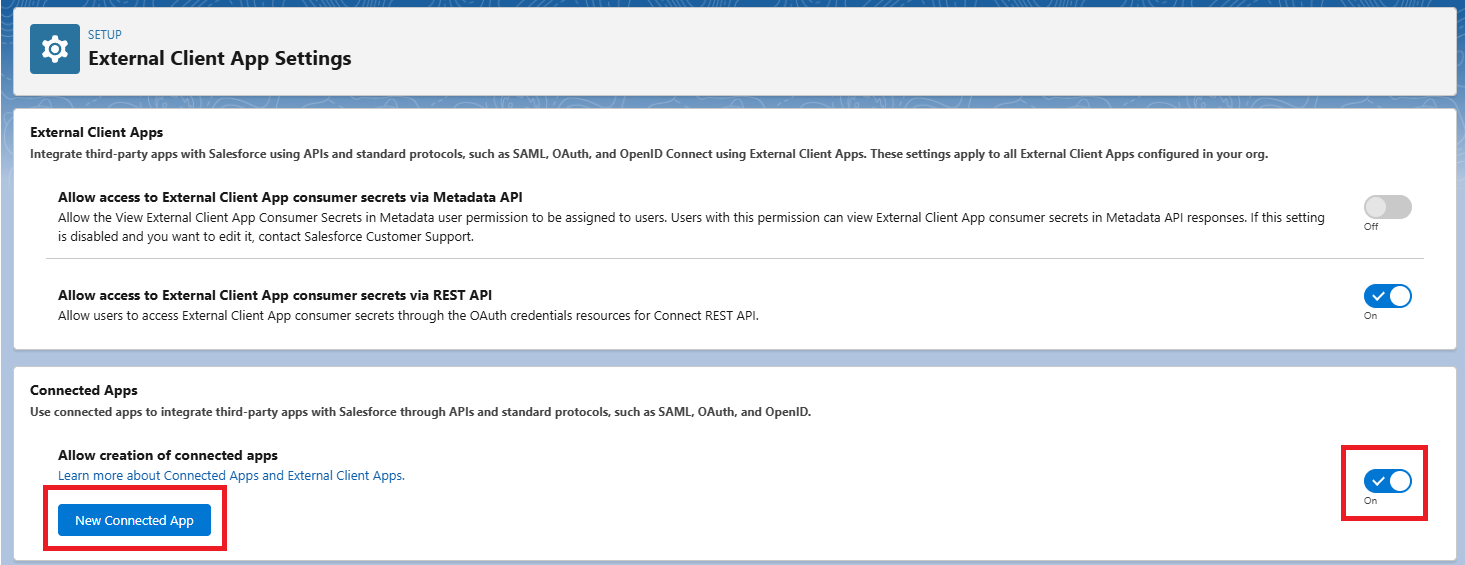
Task: Click the SETUP breadcrumb label
Action: 105,35
